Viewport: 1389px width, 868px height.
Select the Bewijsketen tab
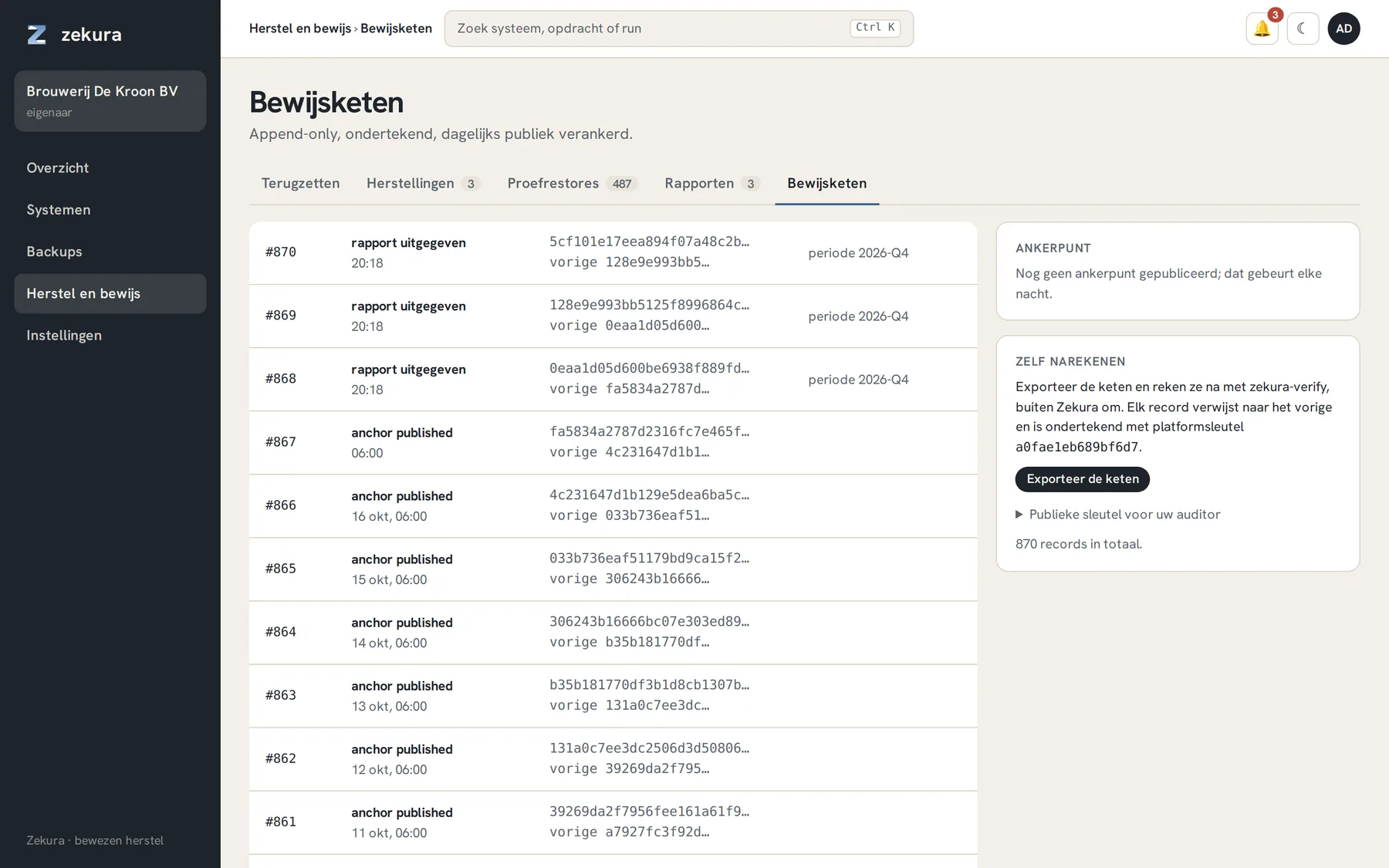pyautogui.click(x=826, y=184)
